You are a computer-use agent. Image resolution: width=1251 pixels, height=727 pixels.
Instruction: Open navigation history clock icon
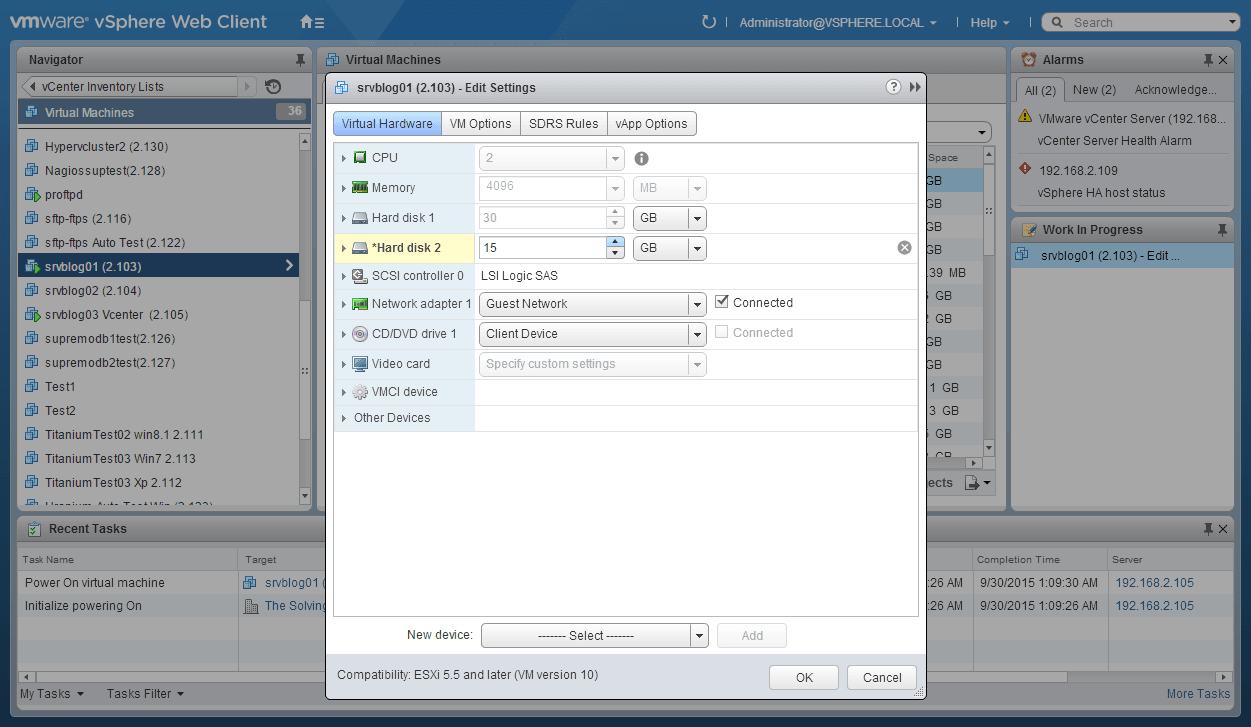point(273,87)
